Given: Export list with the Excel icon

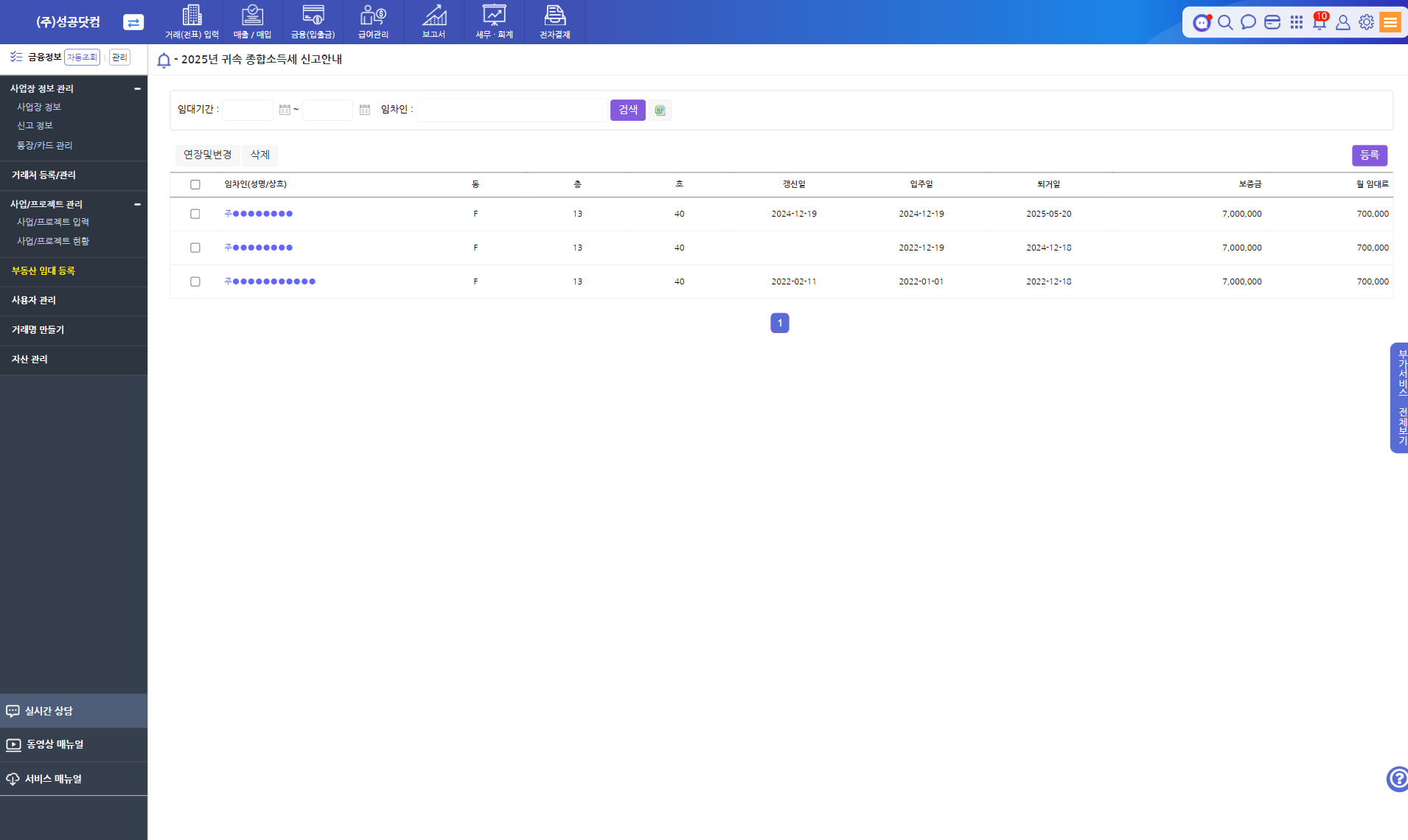Looking at the screenshot, I should pos(660,110).
